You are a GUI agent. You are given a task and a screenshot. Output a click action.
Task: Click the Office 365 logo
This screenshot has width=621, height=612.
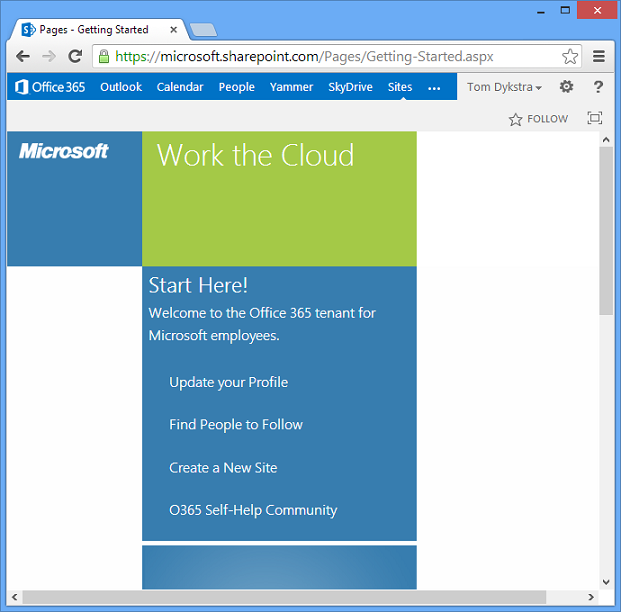point(50,87)
